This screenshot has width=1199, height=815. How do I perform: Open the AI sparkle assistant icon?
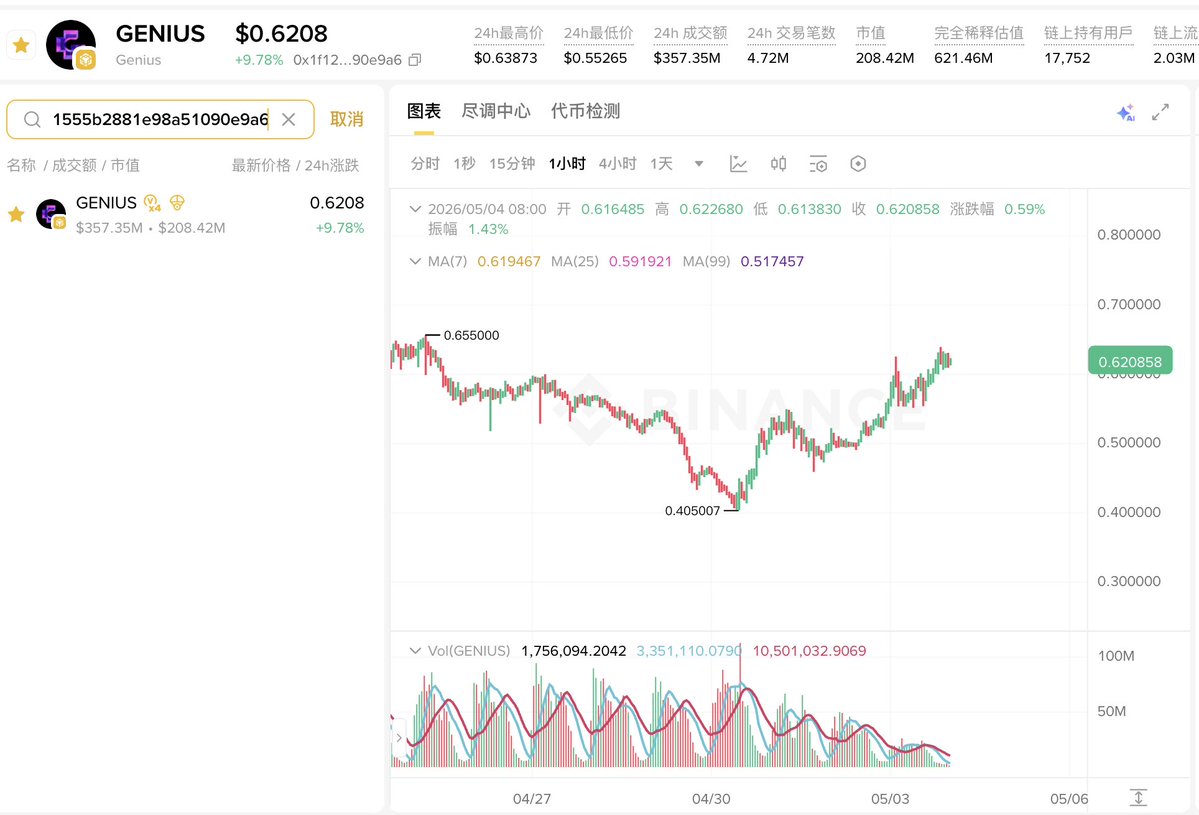point(1126,113)
